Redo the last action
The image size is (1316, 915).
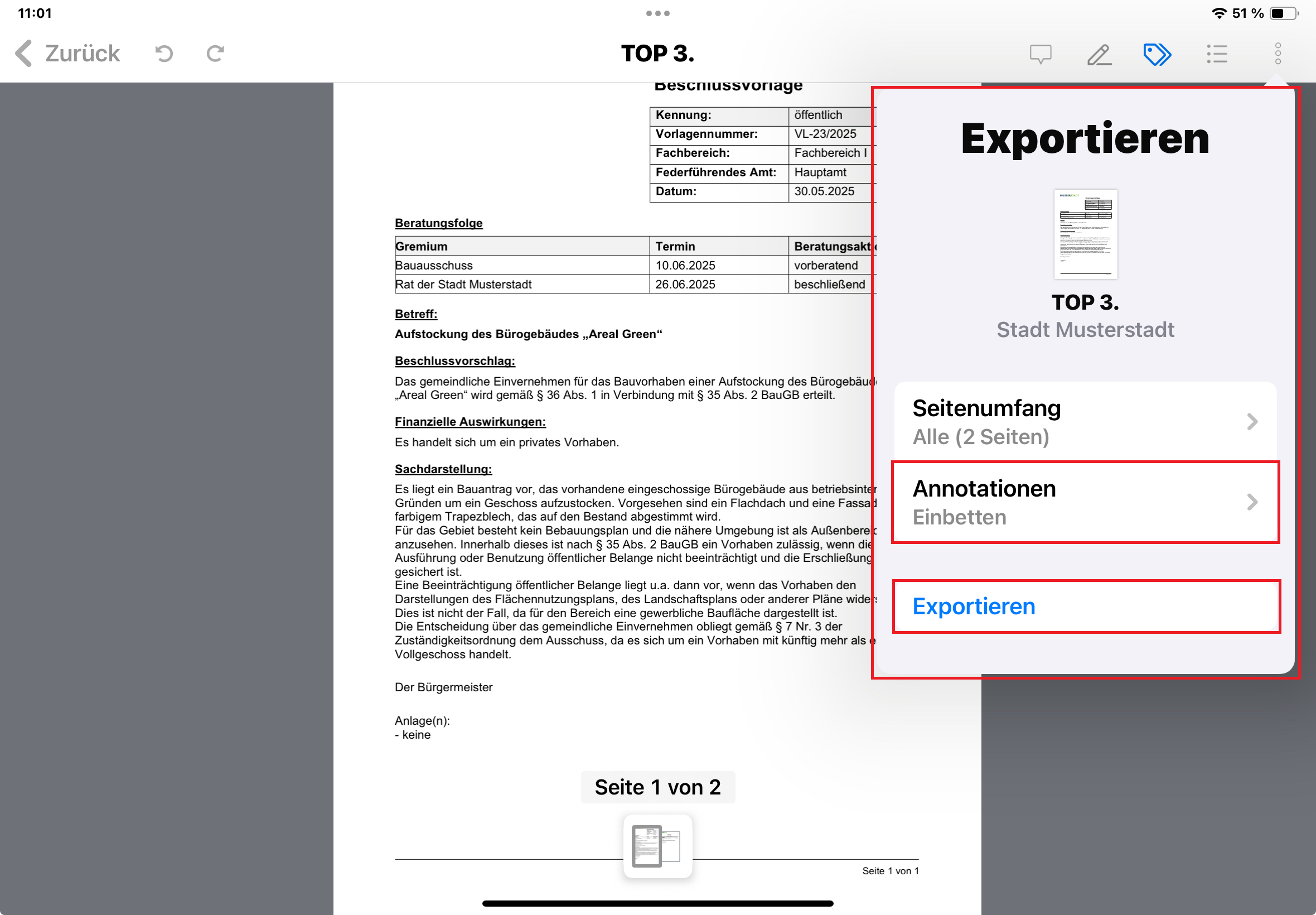[215, 54]
